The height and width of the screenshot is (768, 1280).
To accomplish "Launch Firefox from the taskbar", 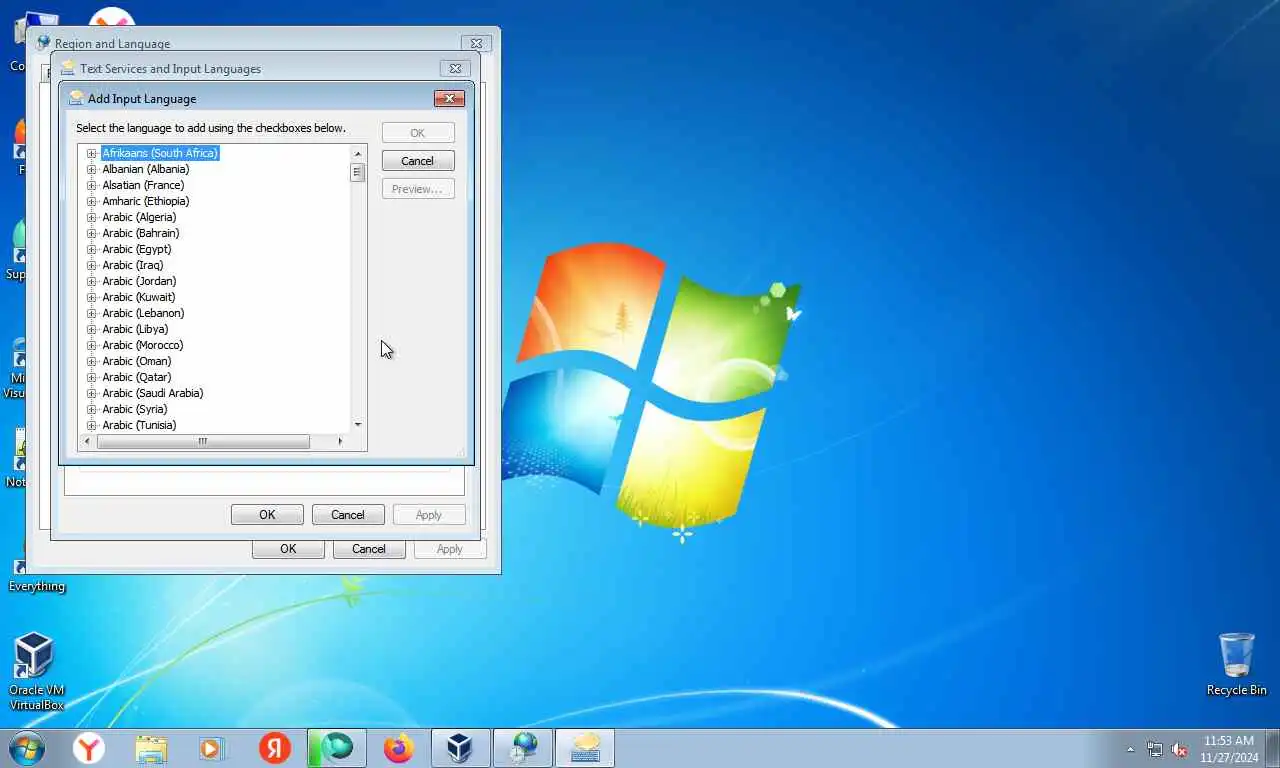I will (x=398, y=747).
